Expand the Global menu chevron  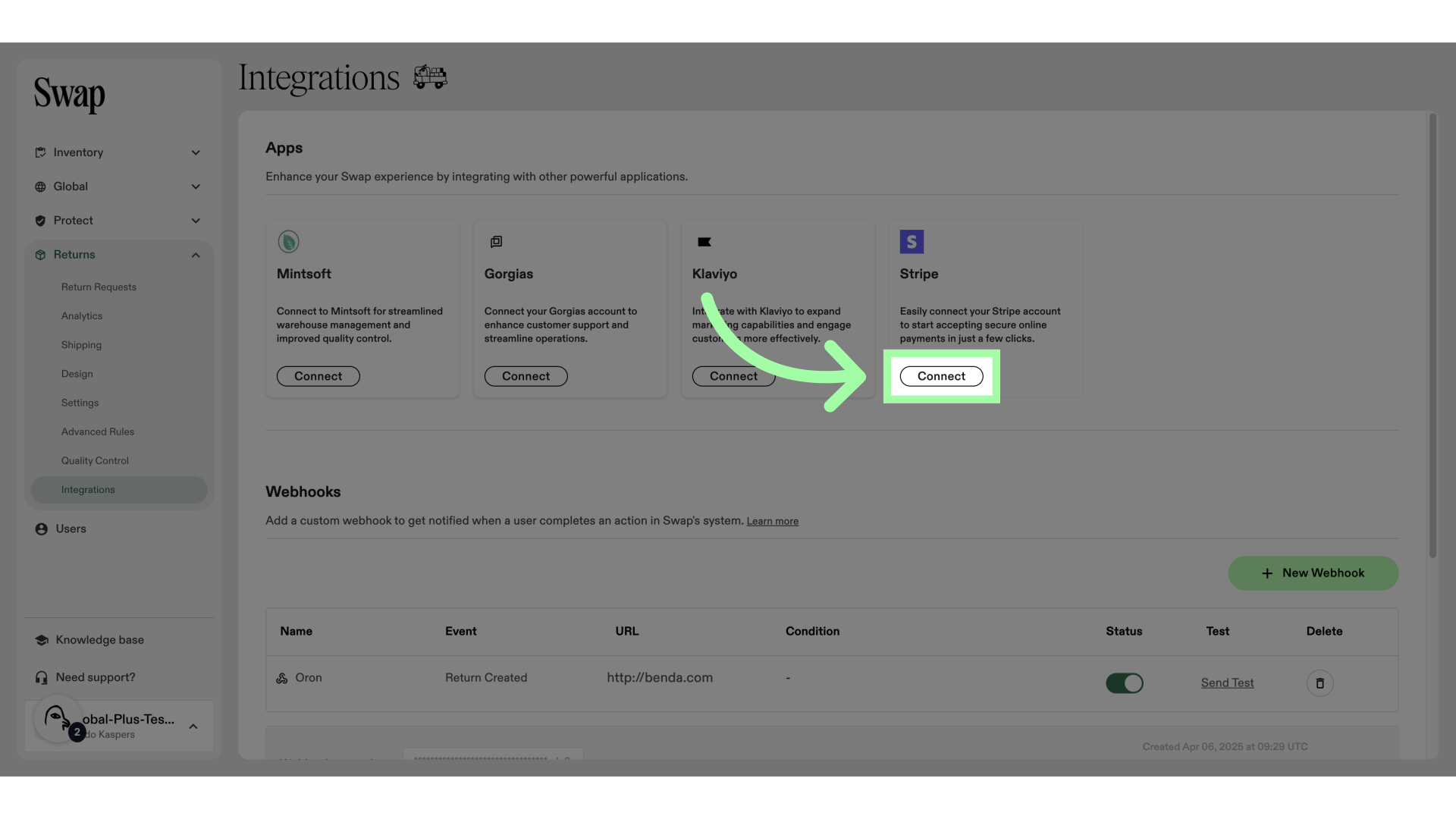[196, 187]
